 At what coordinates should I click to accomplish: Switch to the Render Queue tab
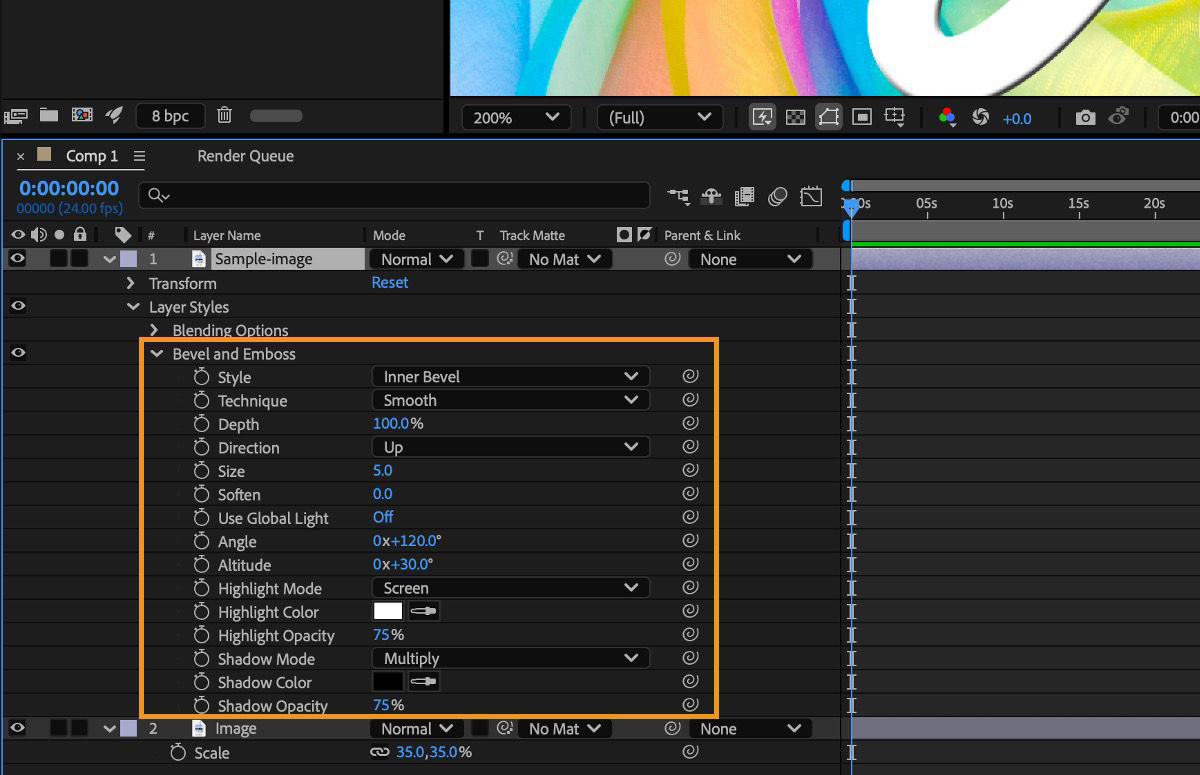coord(245,156)
